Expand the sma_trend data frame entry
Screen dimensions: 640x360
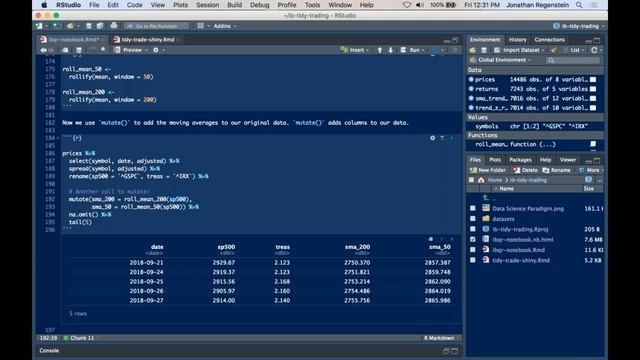(x=471, y=98)
